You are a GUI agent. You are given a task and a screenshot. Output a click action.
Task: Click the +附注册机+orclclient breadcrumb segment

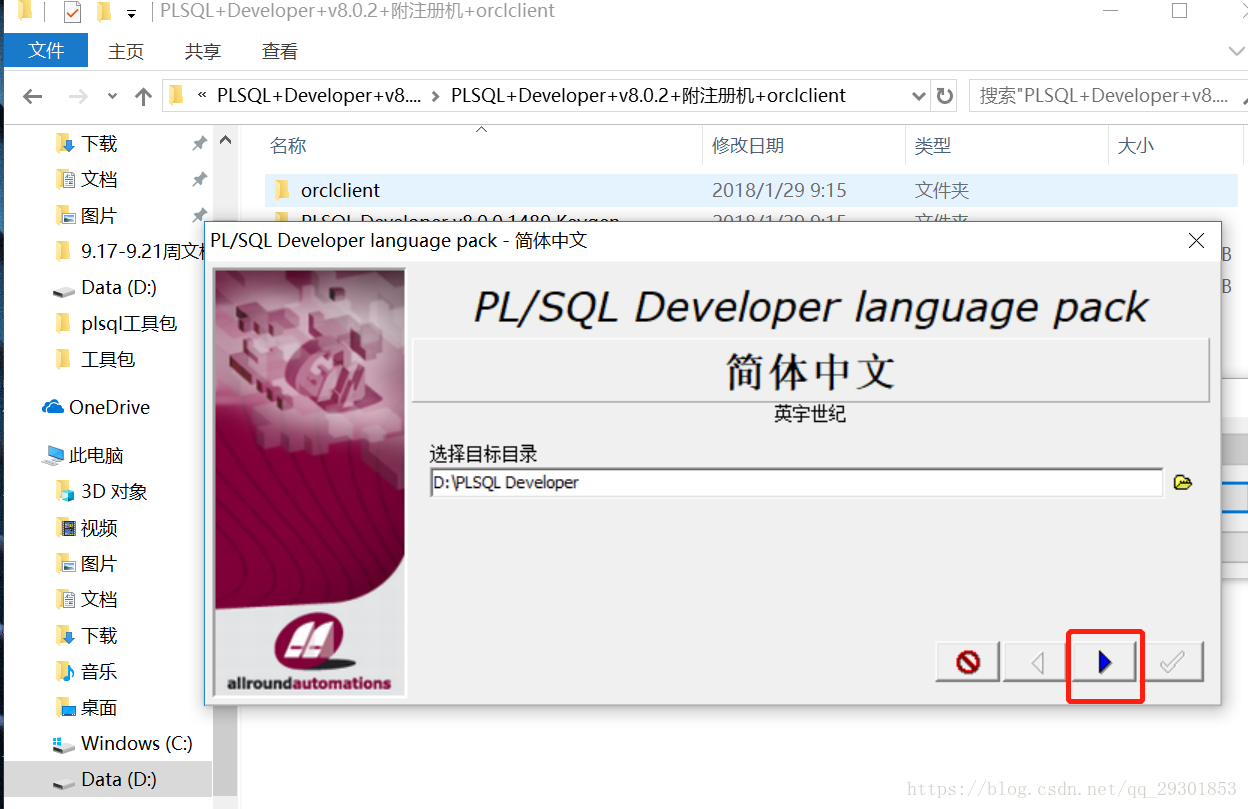tap(648, 96)
